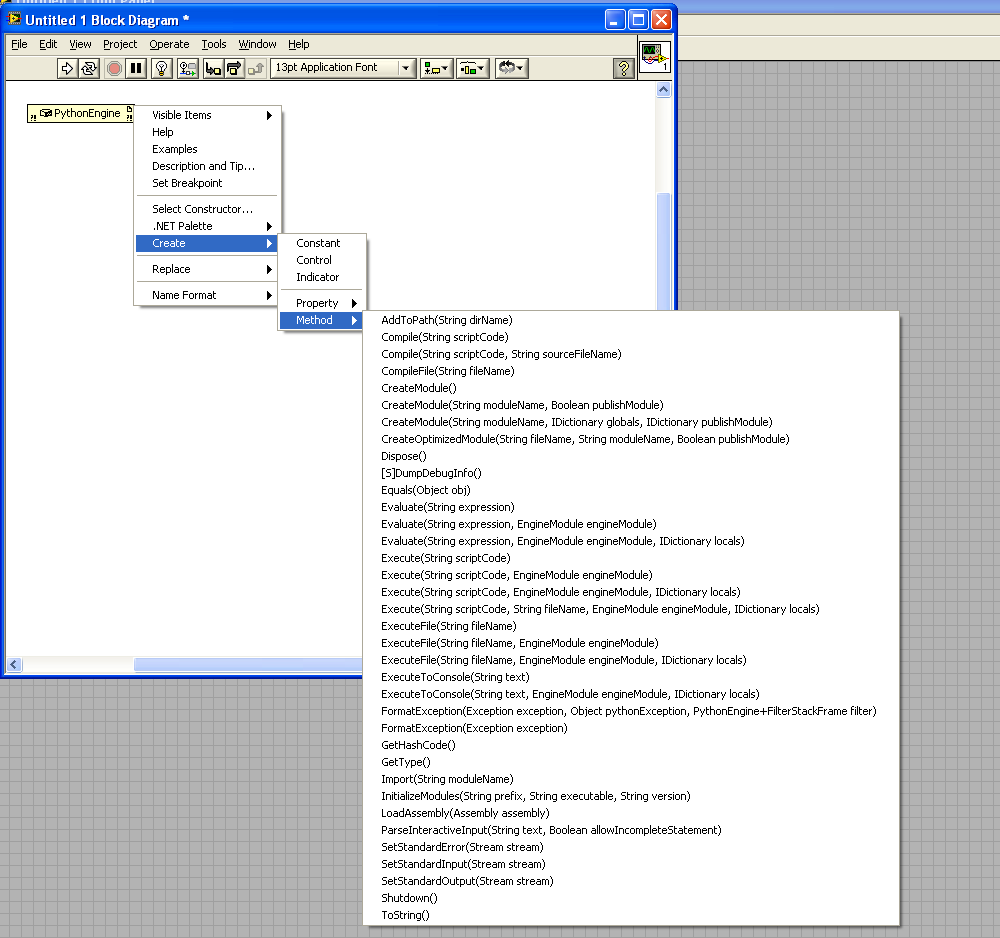Open the Operate menu

(x=169, y=44)
